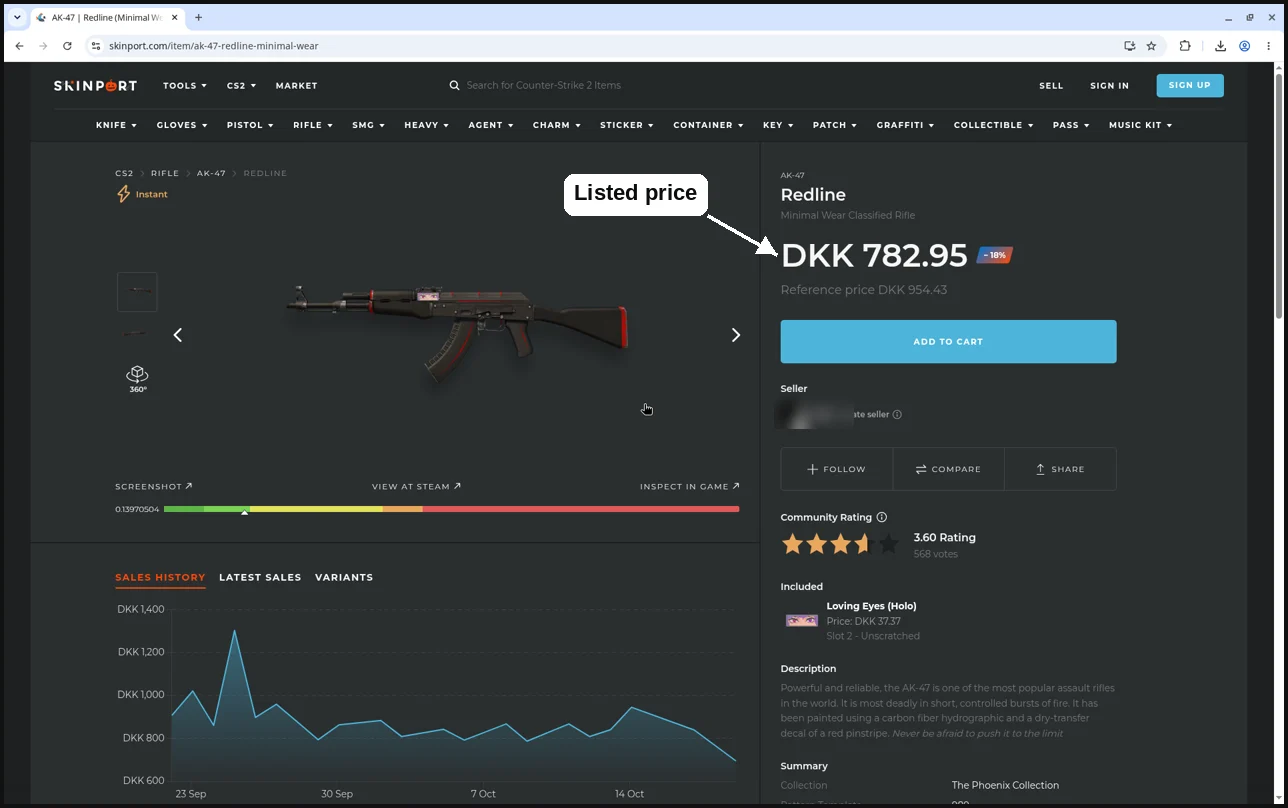Open the KNIFE category dropdown
Image resolution: width=1288 pixels, height=808 pixels.
(x=116, y=125)
